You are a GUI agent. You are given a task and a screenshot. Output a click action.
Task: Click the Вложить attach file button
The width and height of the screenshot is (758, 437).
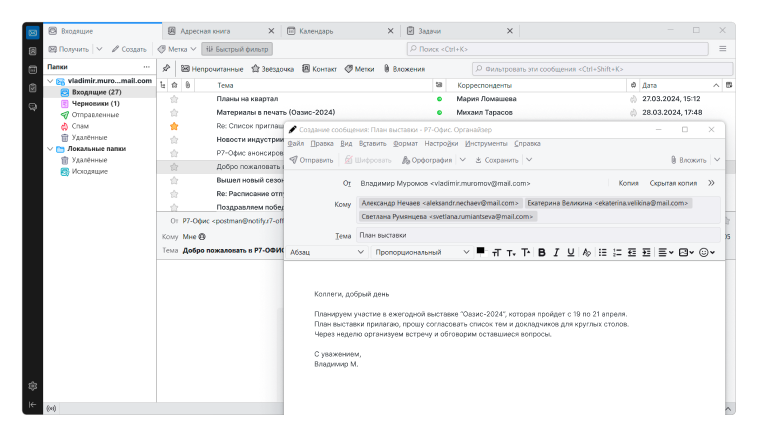point(688,160)
